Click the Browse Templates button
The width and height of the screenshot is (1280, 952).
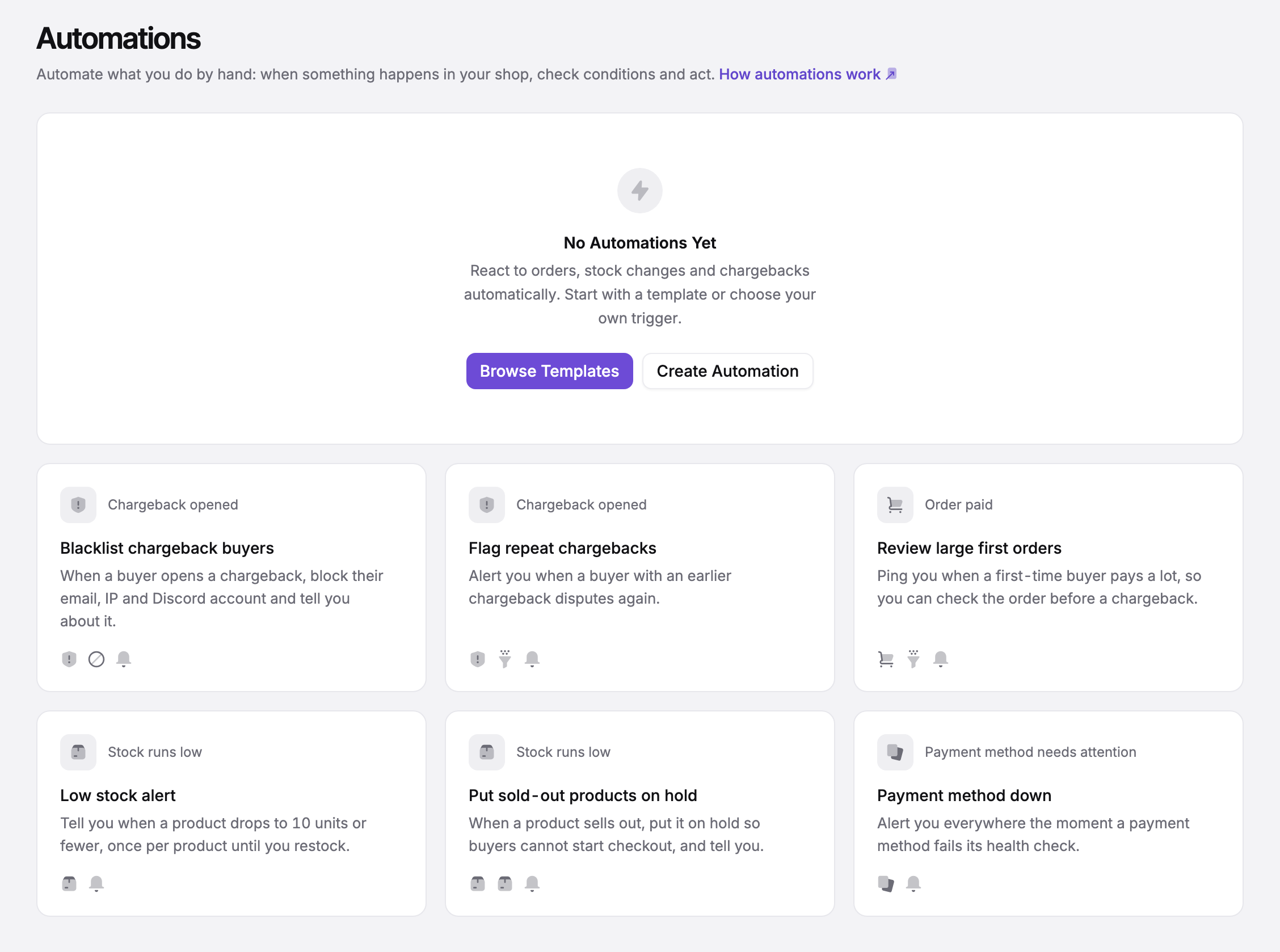tap(549, 371)
